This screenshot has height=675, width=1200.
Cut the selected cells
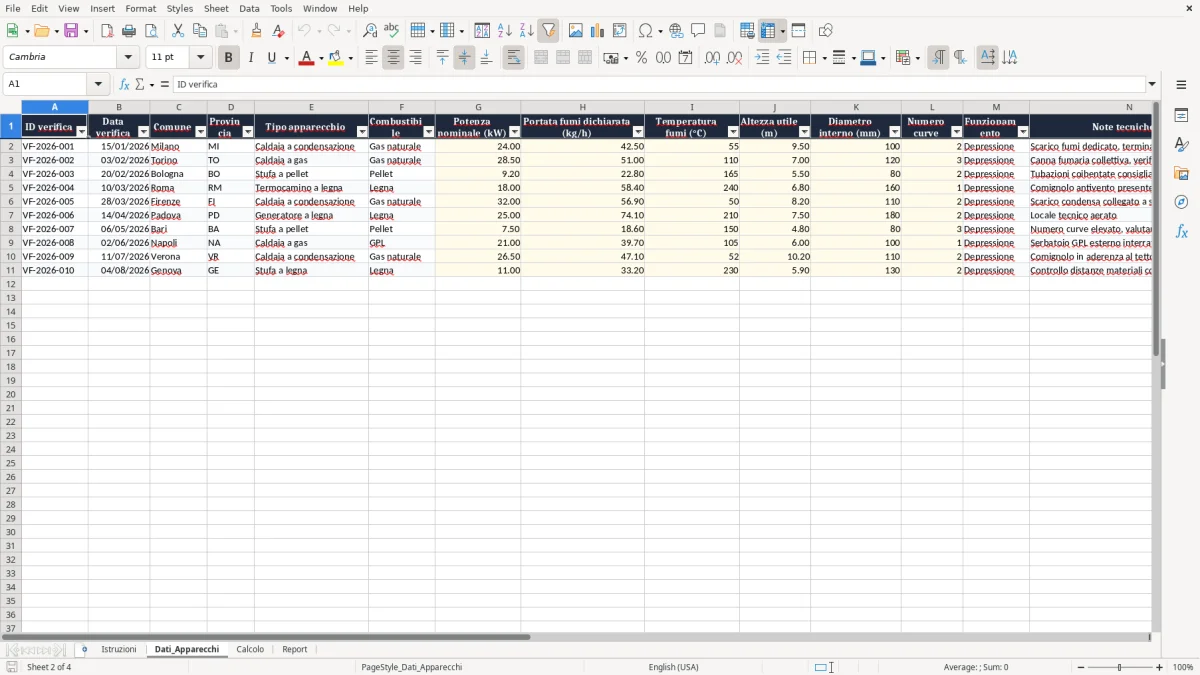pos(178,31)
